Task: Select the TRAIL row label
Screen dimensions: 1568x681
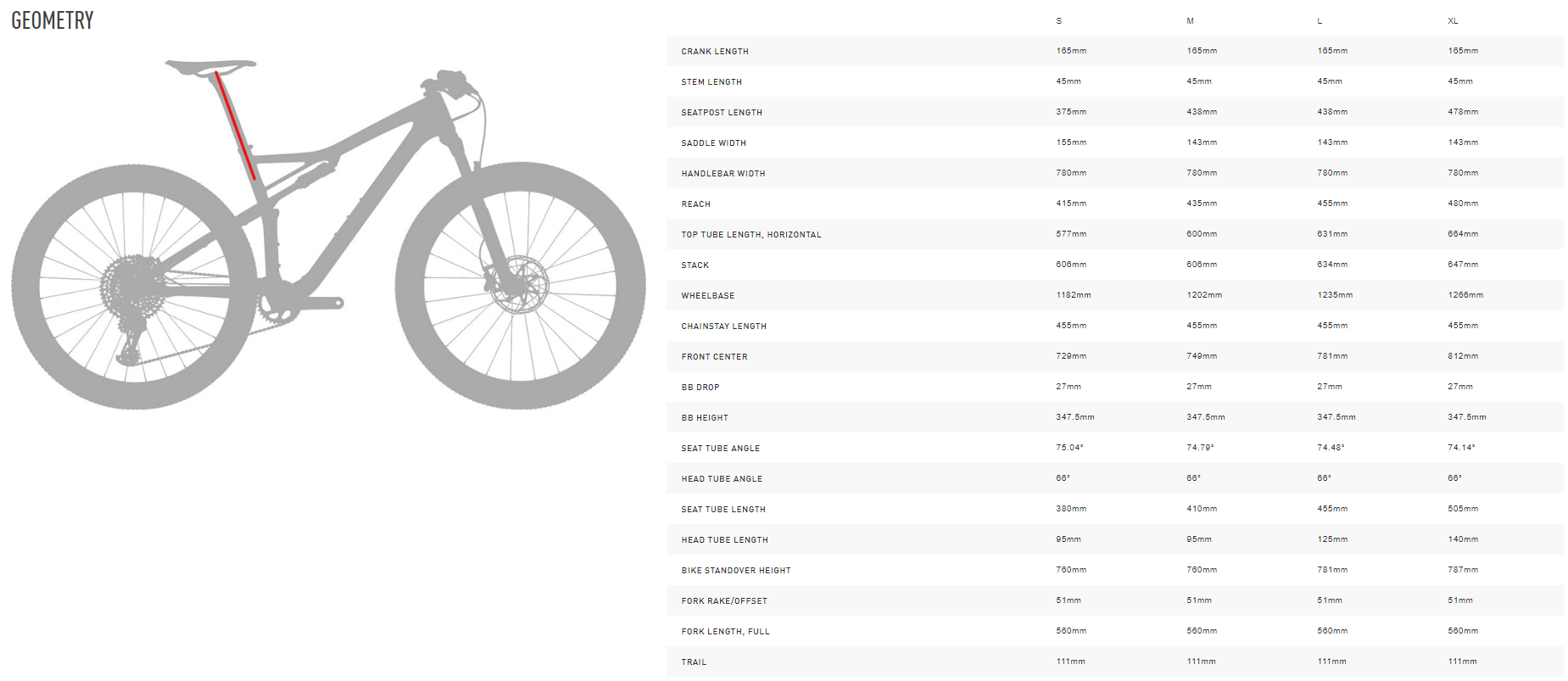Action: point(694,662)
